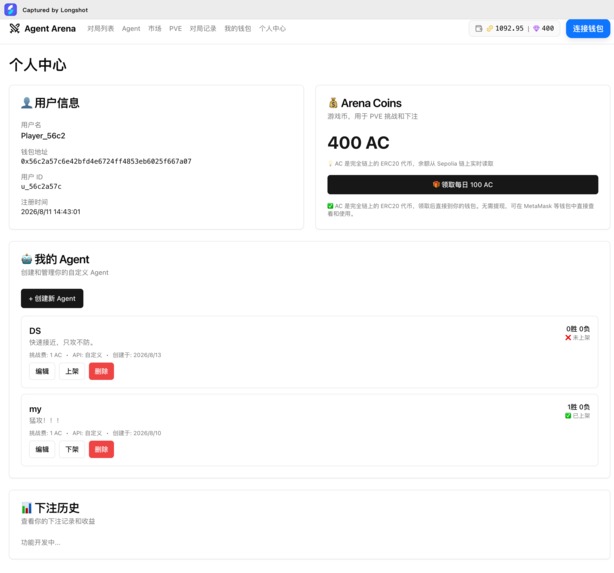Click the 创建新 Agent button
Viewport: 614px width, 573px height.
(x=52, y=298)
